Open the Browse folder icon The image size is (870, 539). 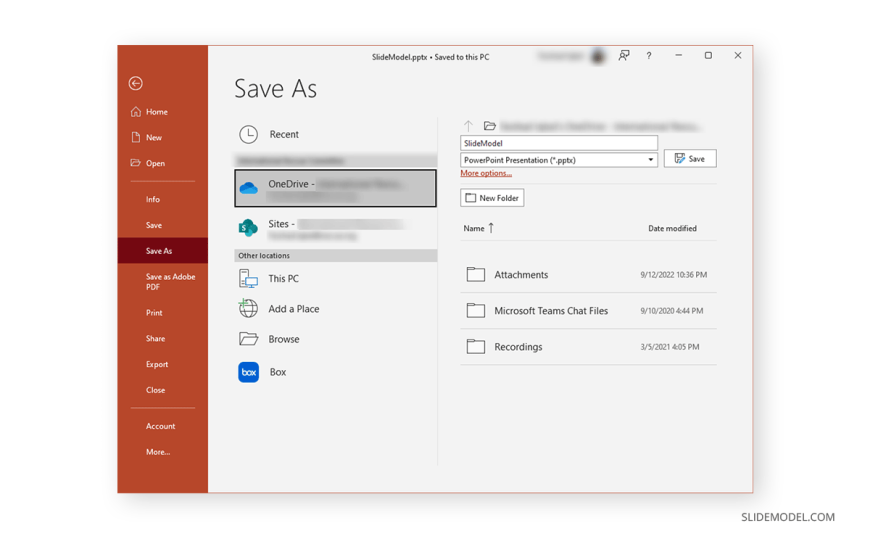(248, 339)
